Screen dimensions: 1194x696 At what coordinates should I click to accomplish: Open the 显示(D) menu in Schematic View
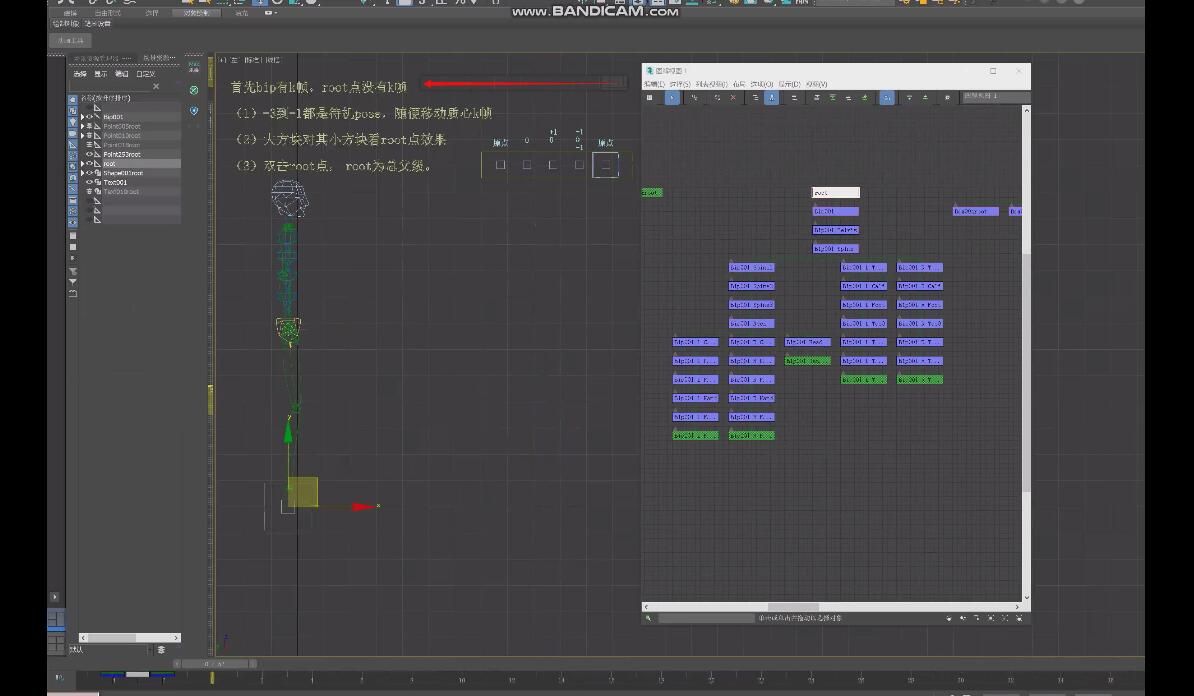pyautogui.click(x=789, y=85)
